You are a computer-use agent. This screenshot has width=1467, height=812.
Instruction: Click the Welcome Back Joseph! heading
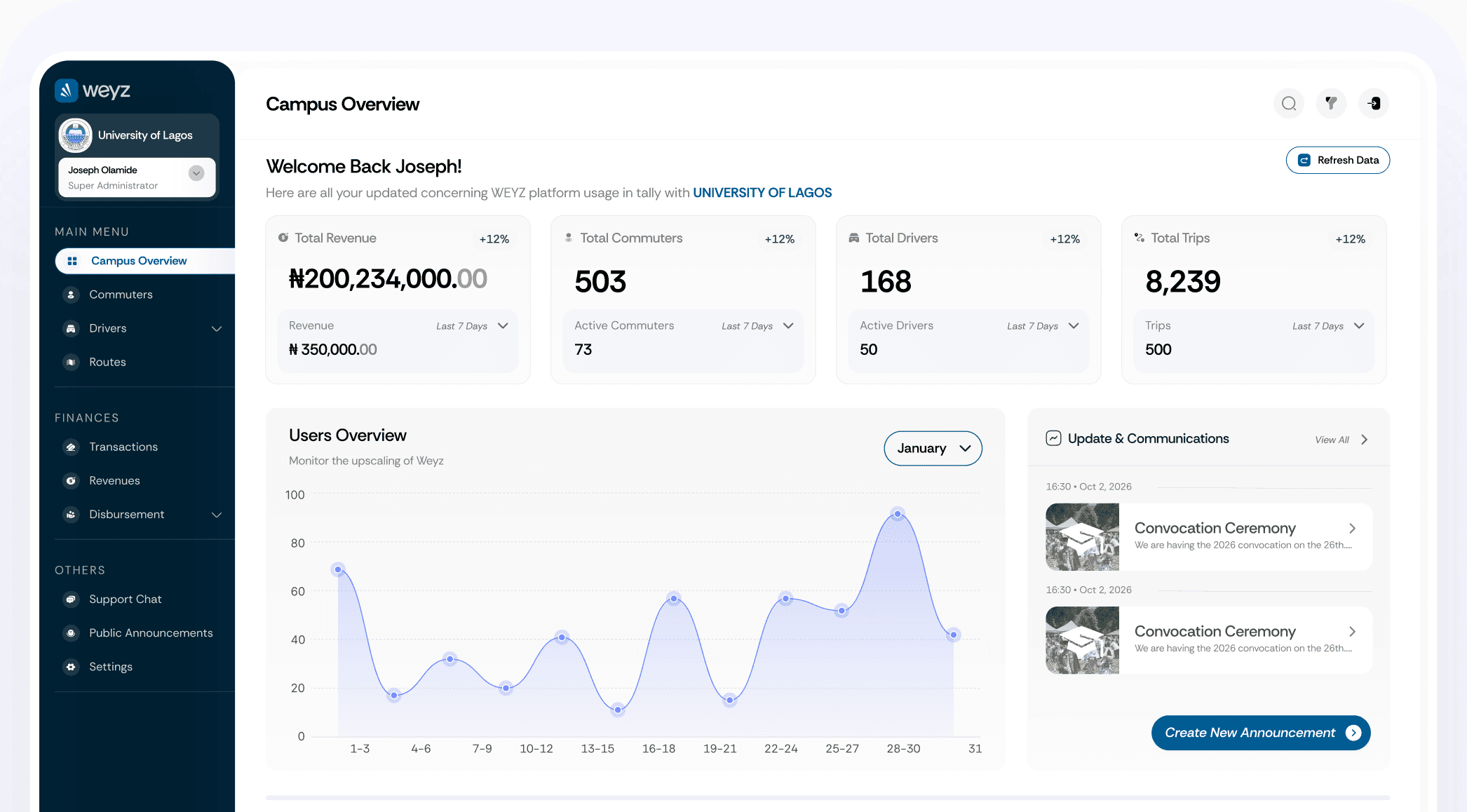(x=364, y=166)
